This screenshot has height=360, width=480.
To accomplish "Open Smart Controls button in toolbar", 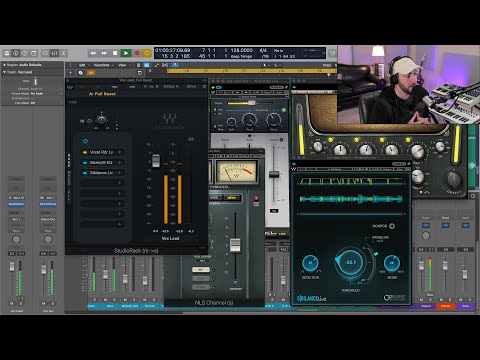I will 46,53.
